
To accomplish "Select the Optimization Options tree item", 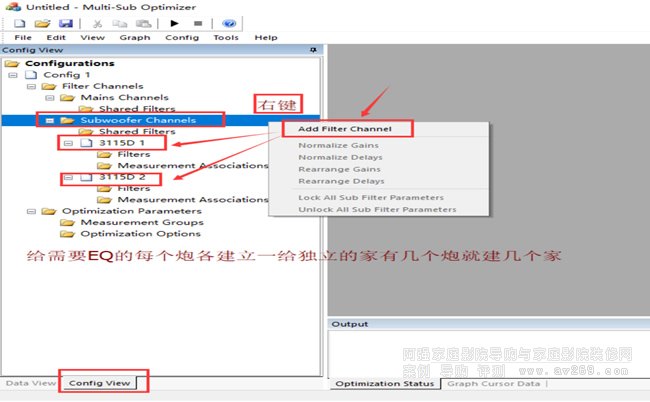I will pos(124,234).
